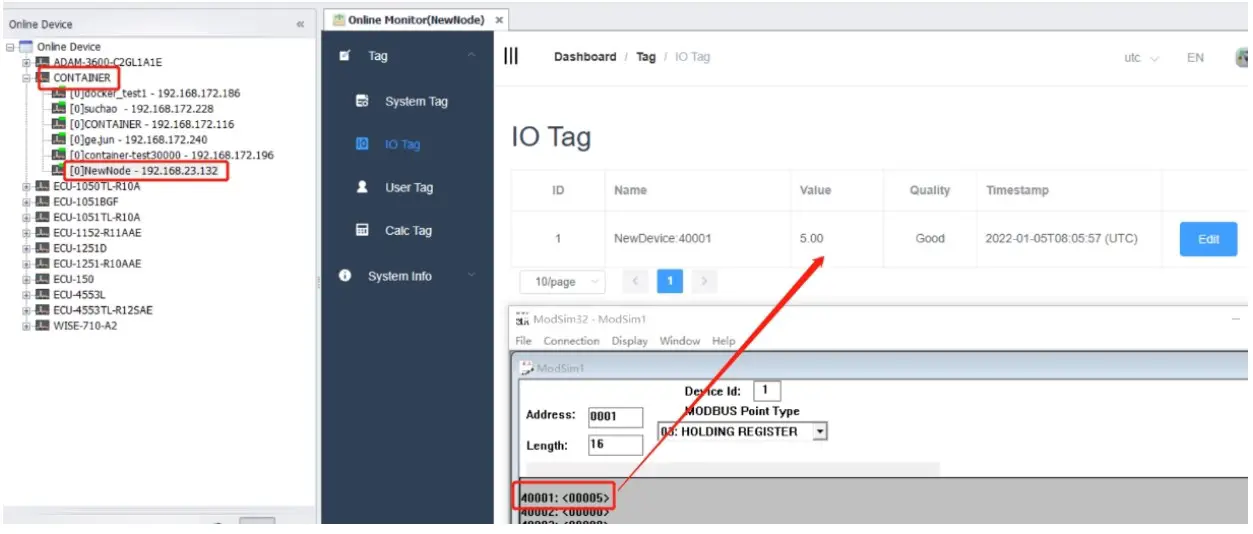The width and height of the screenshot is (1253, 534).
Task: Open Display menu in ModSim32
Action: [630, 341]
